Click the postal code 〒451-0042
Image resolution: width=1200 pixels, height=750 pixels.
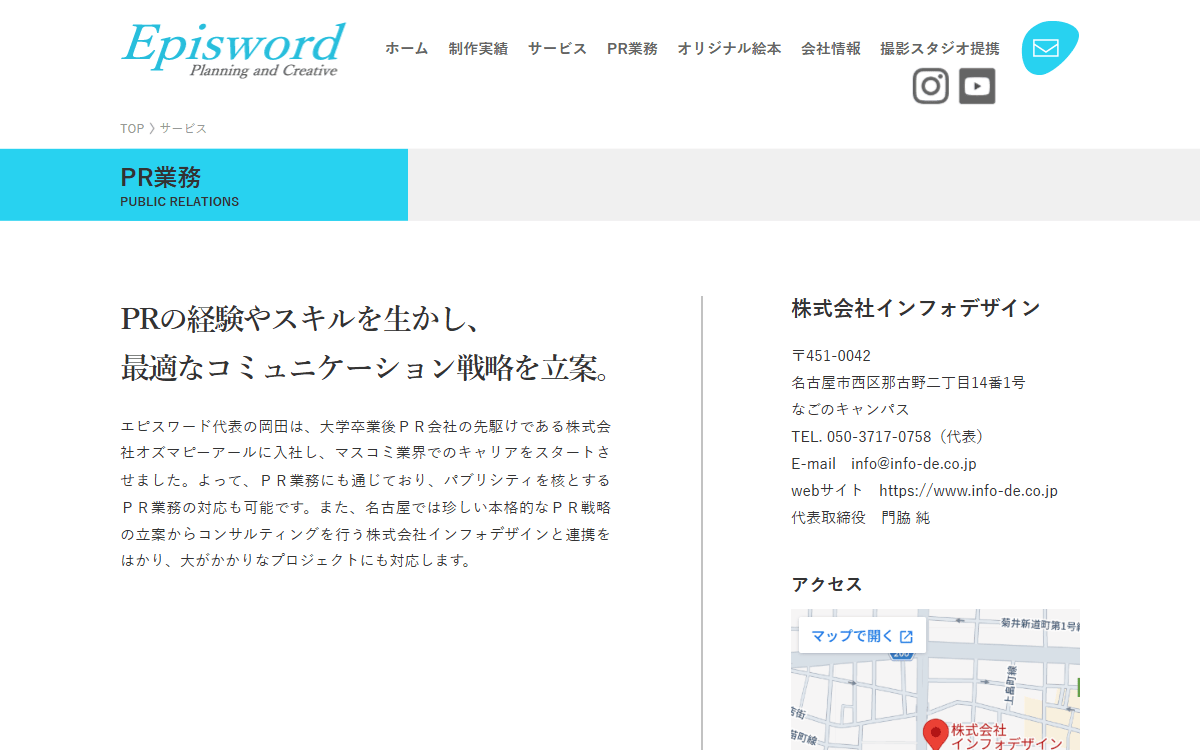[831, 356]
